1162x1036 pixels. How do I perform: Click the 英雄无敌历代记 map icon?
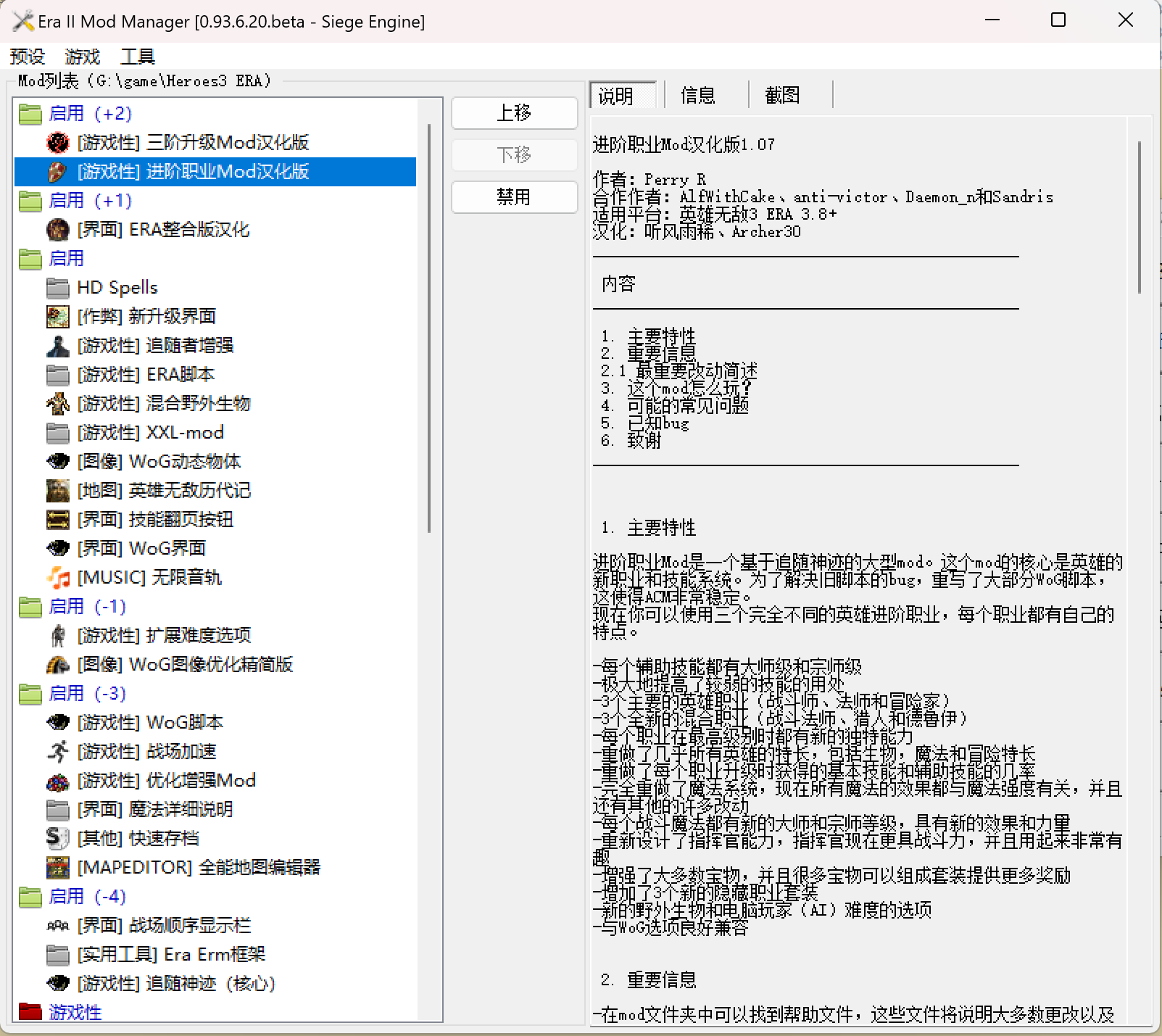58,491
